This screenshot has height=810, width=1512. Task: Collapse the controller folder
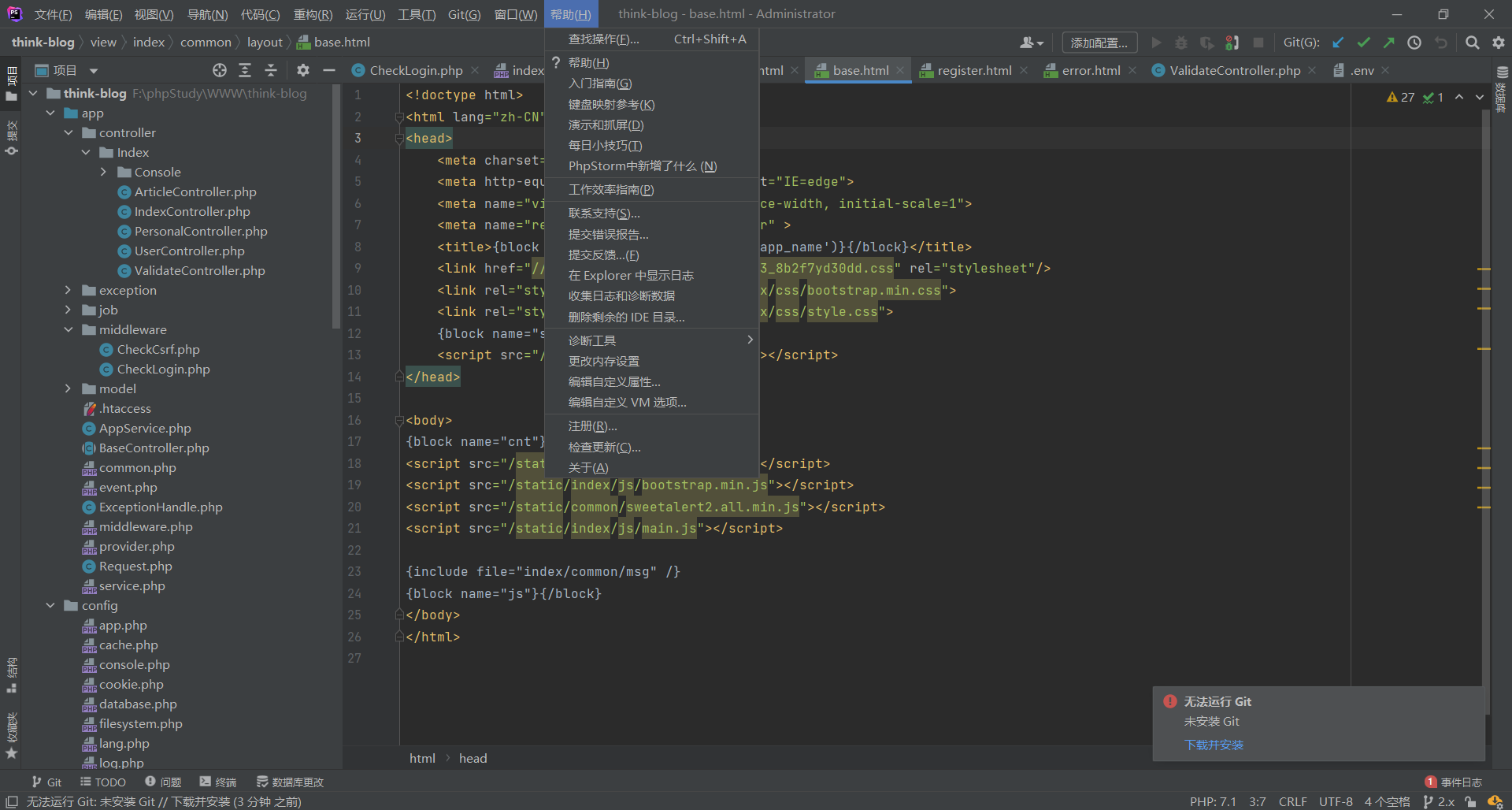[x=69, y=132]
